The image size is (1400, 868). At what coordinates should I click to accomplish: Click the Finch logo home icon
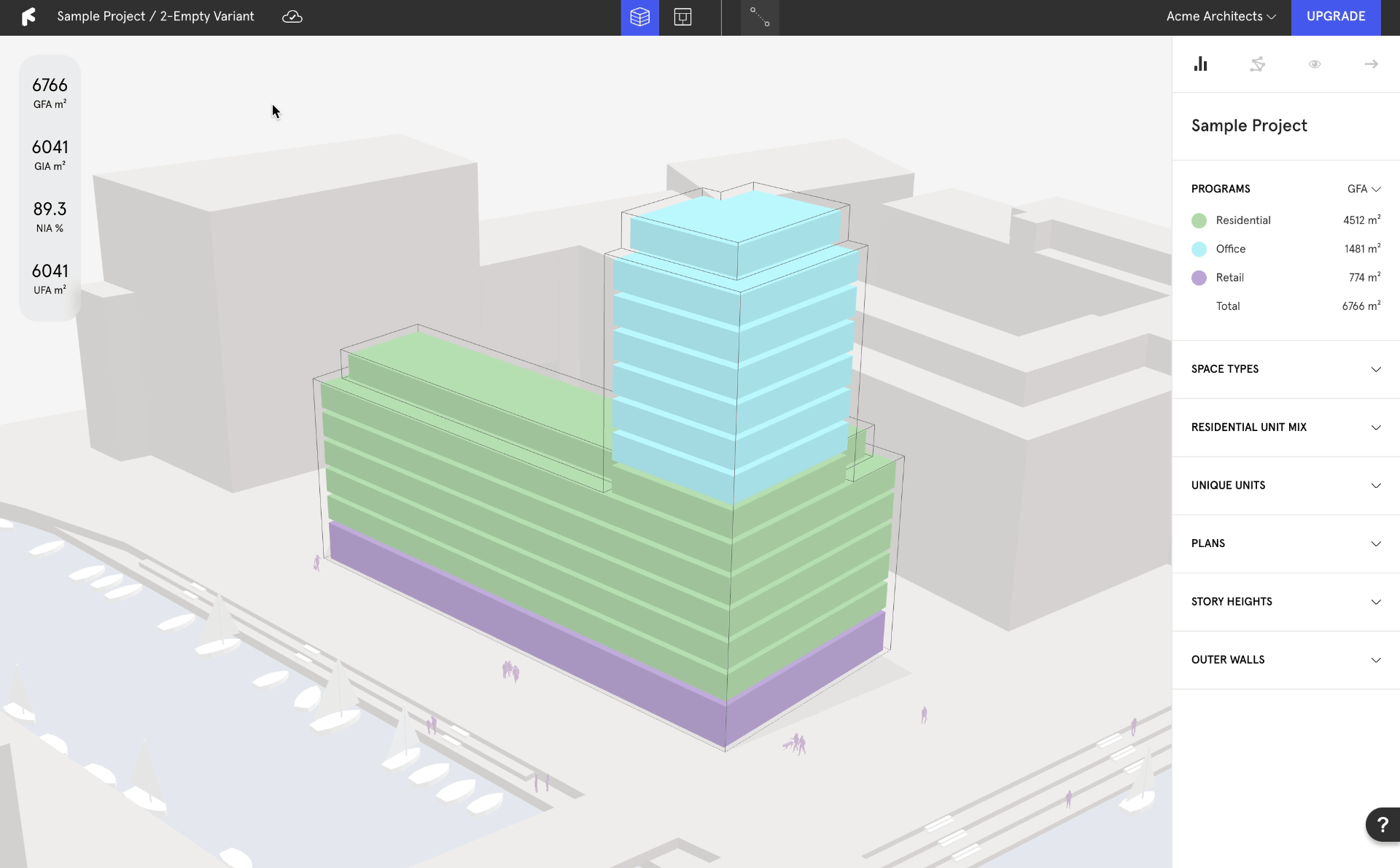point(28,17)
